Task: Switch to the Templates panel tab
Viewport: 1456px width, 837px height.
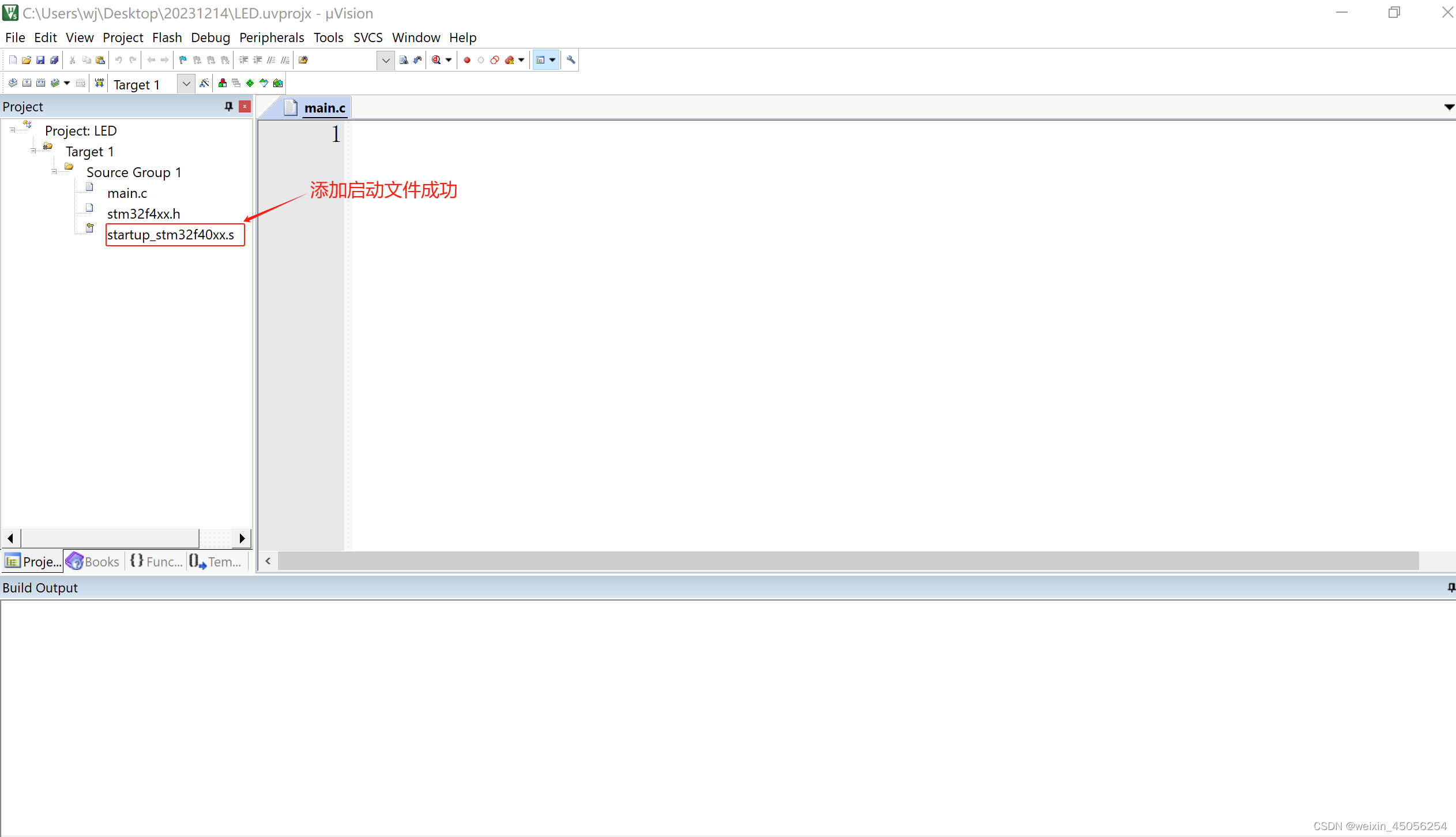Action: pos(216,561)
